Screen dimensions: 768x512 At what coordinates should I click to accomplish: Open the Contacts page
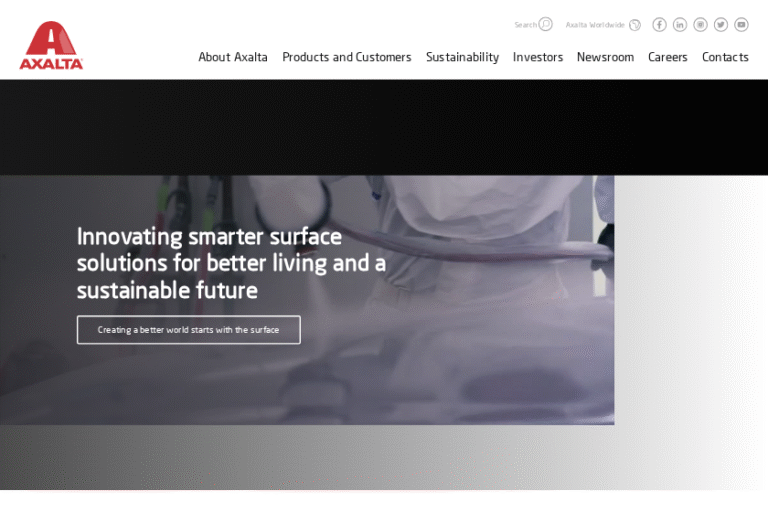point(725,57)
